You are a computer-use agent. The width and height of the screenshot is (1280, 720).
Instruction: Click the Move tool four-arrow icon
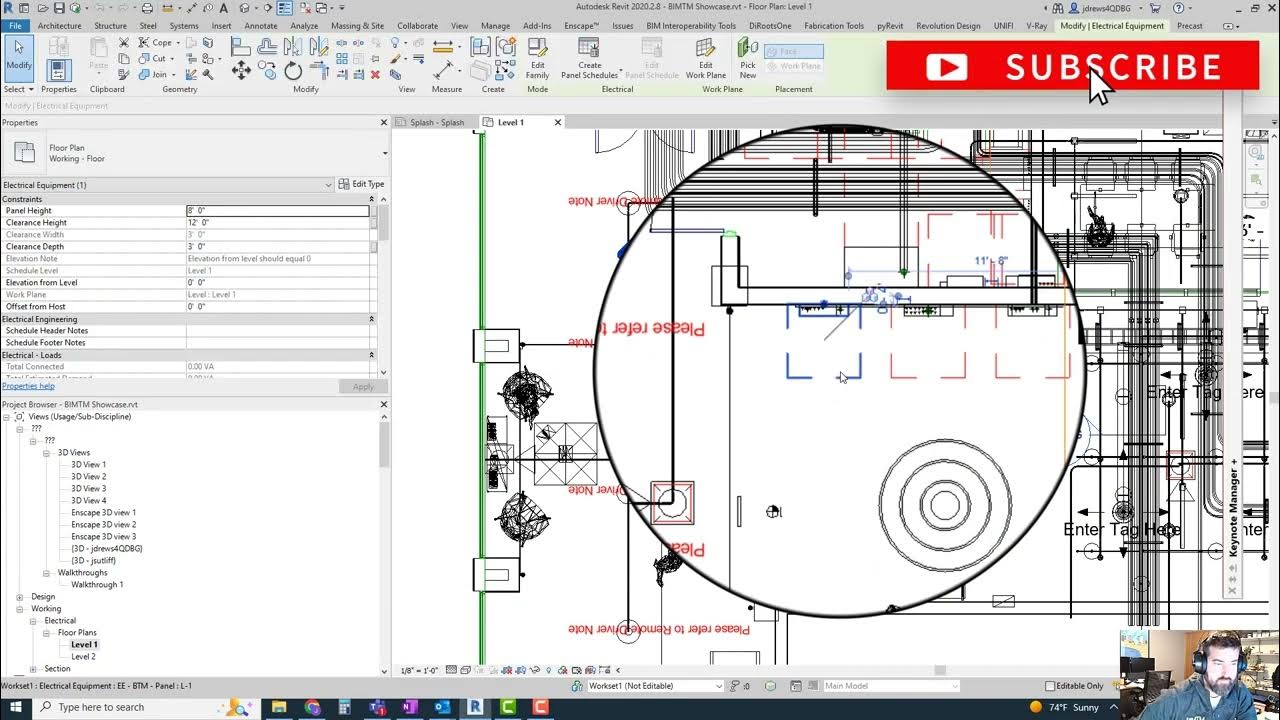click(x=241, y=69)
